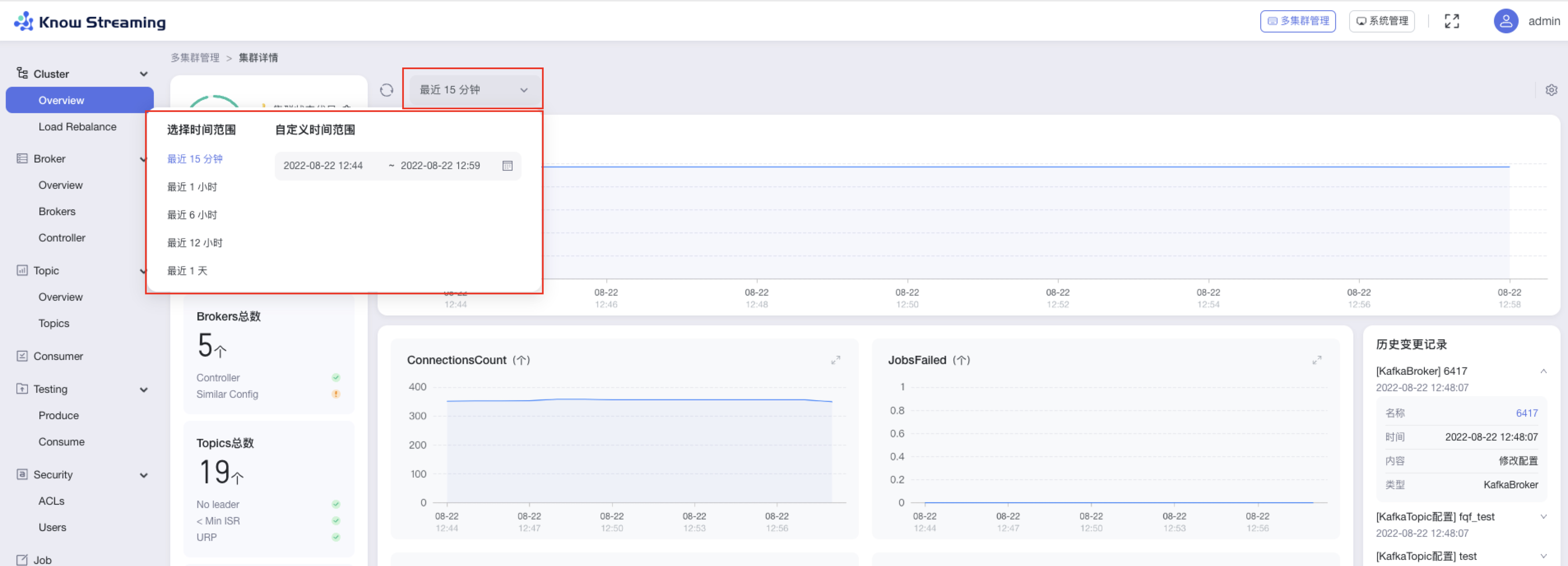This screenshot has width=1568, height=566.
Task: Click the refresh icon beside time selector
Action: (x=387, y=90)
